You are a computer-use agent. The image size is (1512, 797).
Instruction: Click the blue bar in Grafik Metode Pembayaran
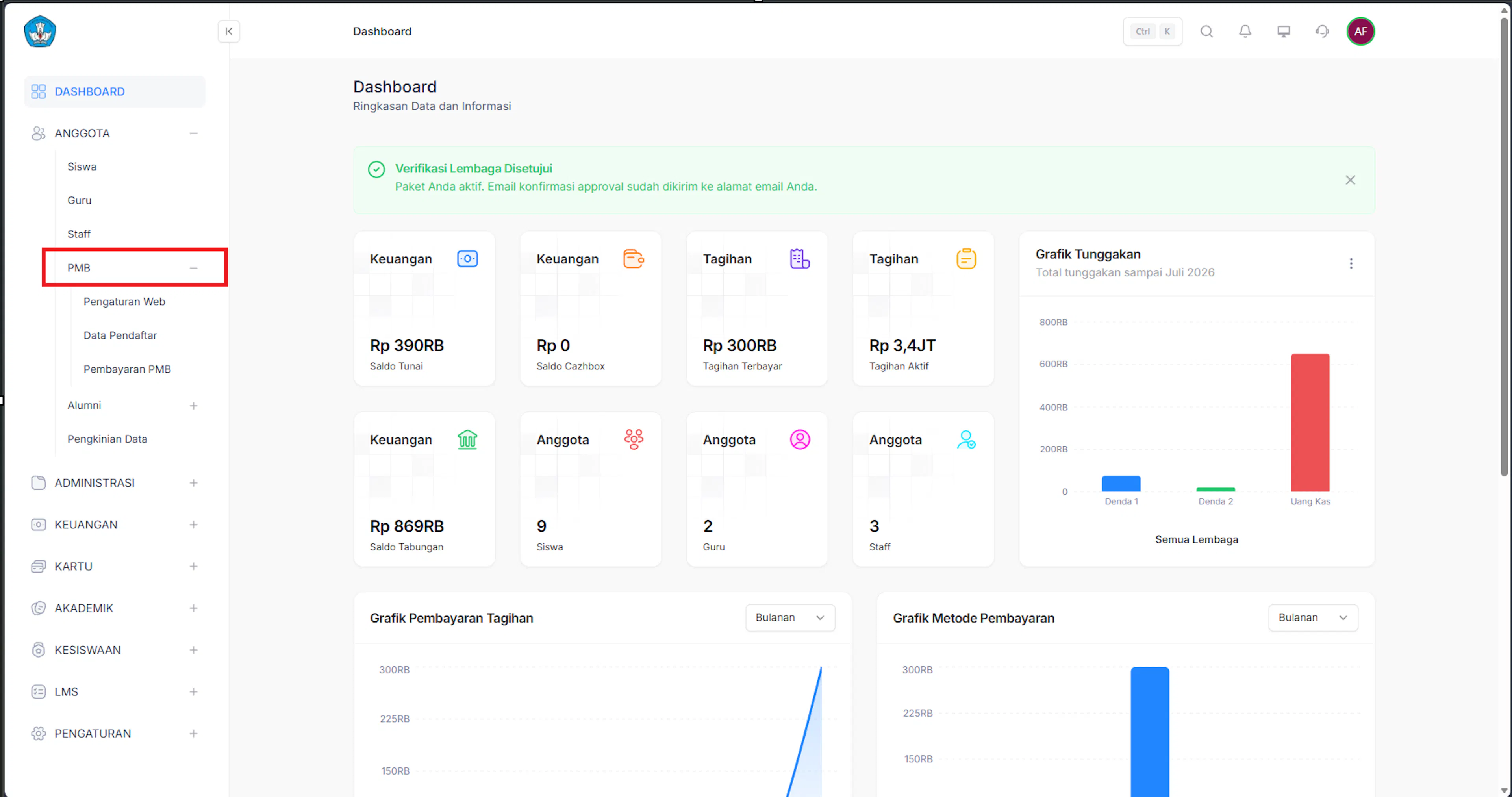tap(1150, 731)
